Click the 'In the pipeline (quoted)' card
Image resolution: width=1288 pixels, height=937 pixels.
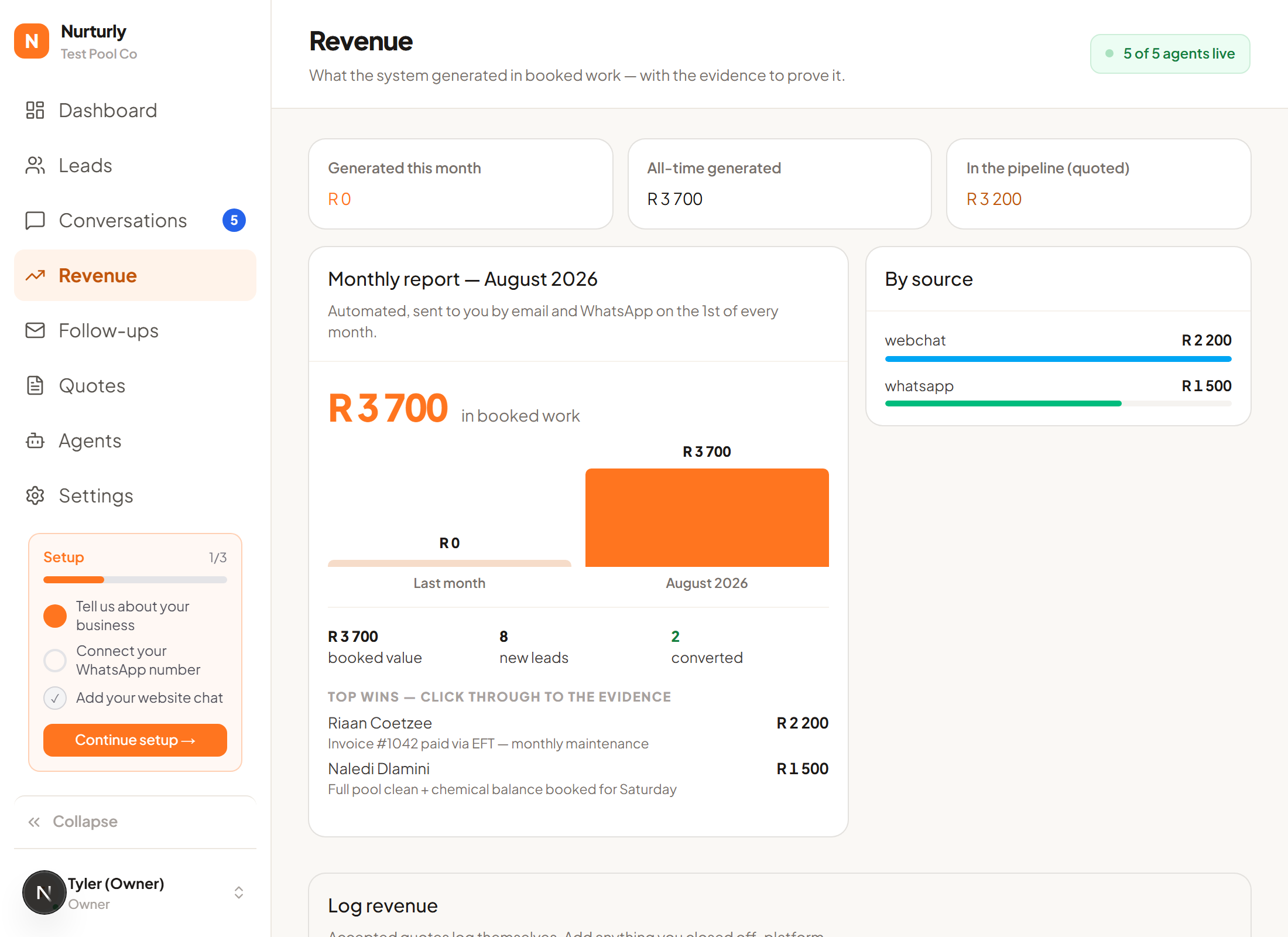pyautogui.click(x=1099, y=184)
